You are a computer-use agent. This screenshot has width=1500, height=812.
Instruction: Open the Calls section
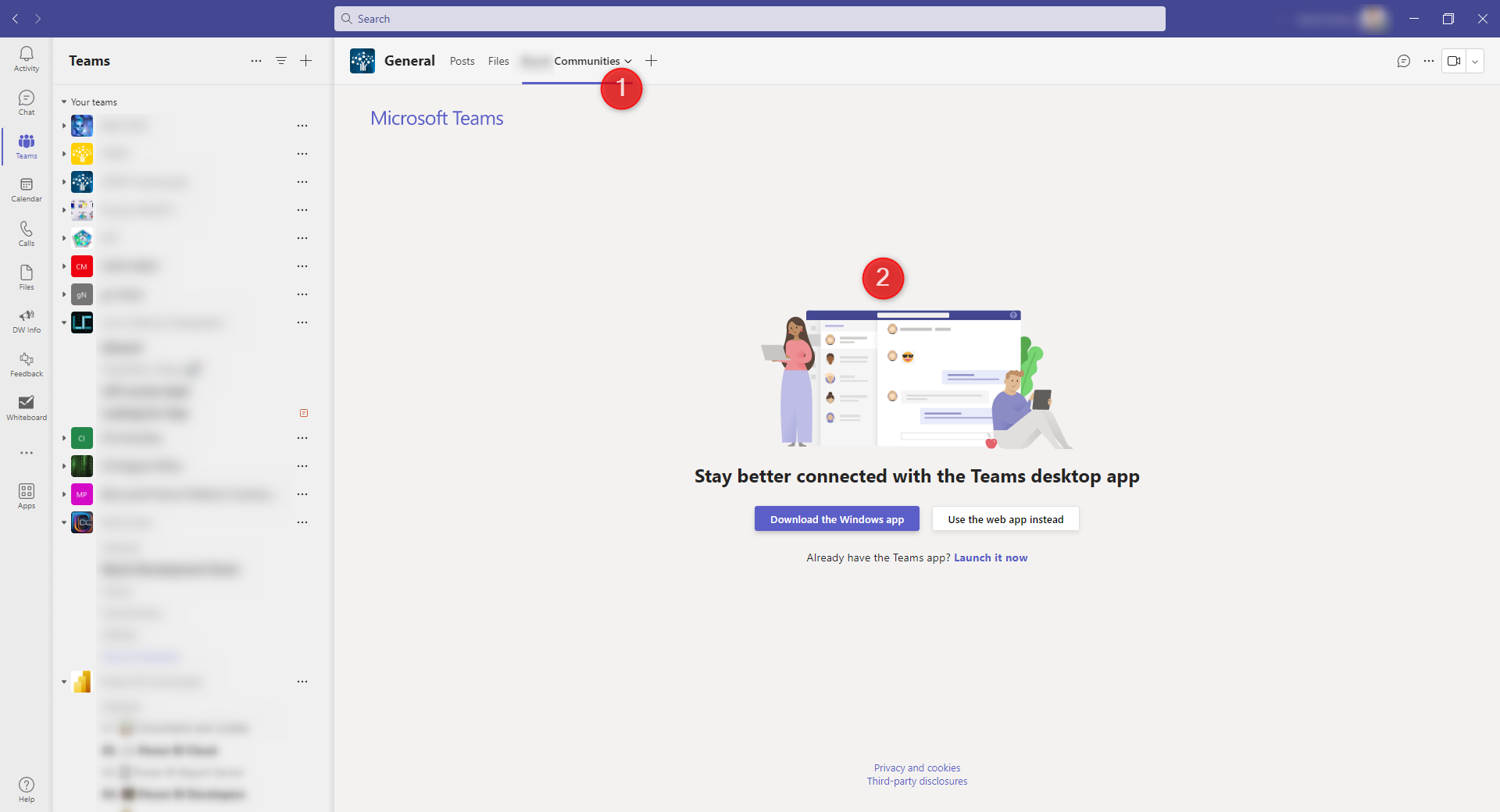coord(26,233)
